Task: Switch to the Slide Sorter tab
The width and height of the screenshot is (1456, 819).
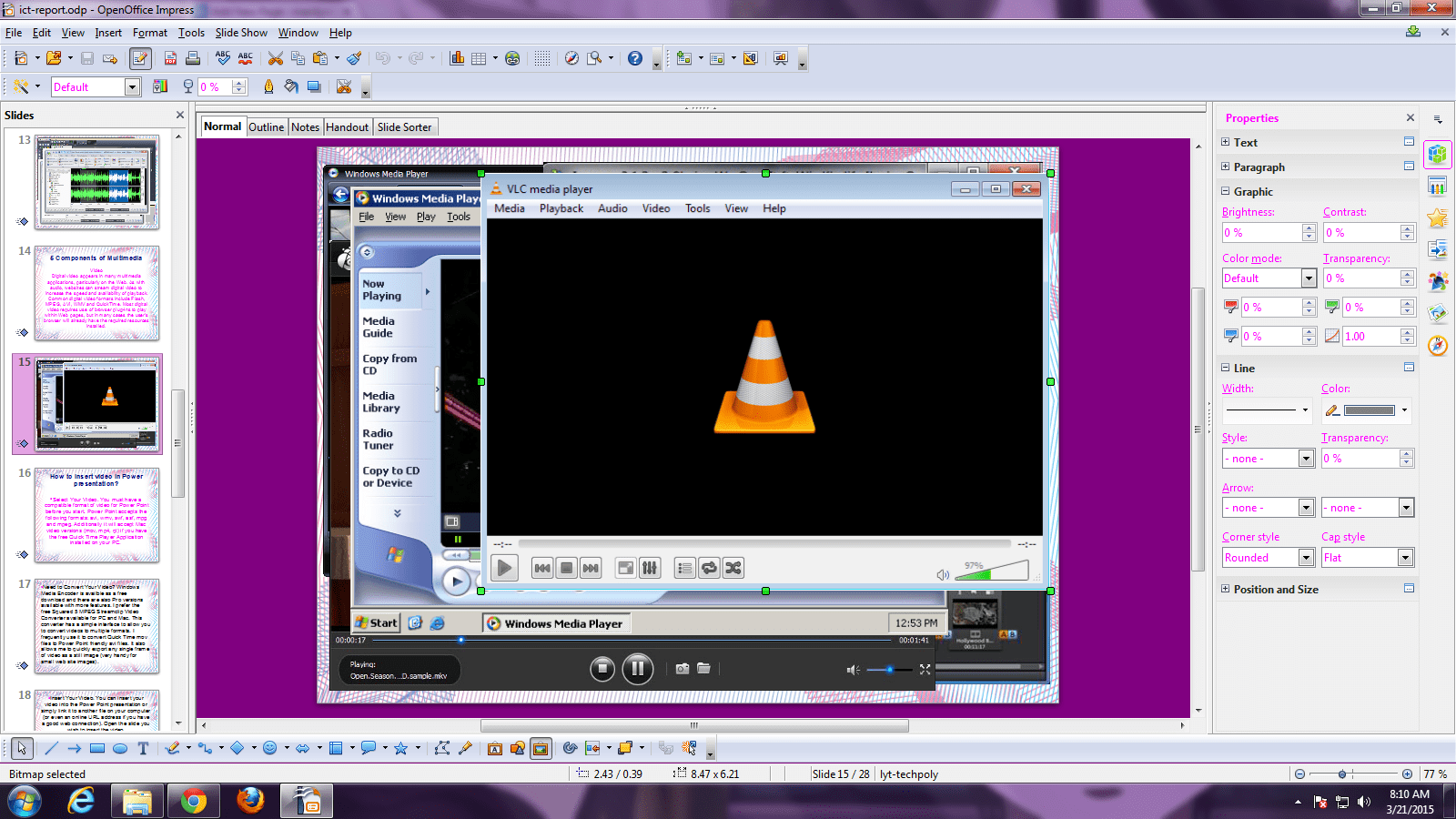Action: (x=404, y=127)
